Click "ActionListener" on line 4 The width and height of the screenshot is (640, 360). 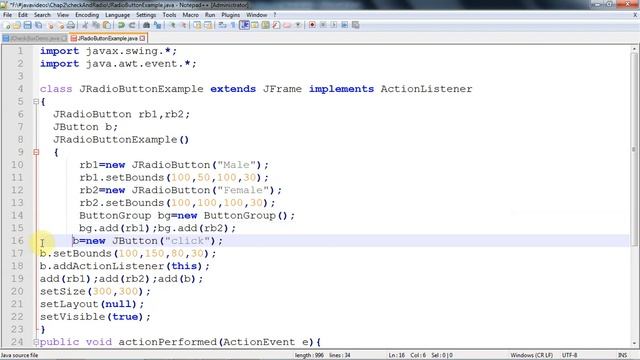(426, 89)
